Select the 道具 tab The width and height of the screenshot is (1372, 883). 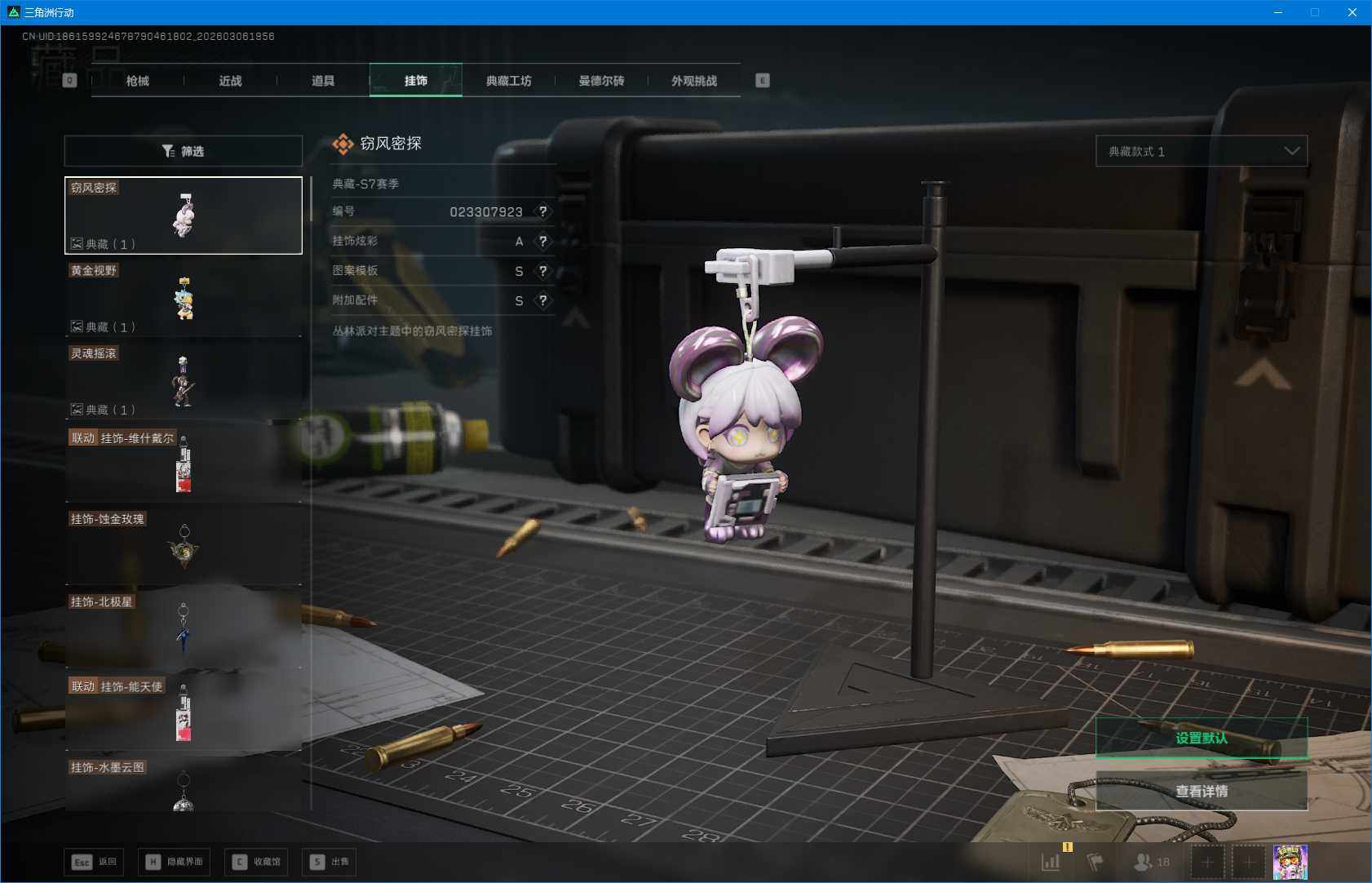(323, 81)
